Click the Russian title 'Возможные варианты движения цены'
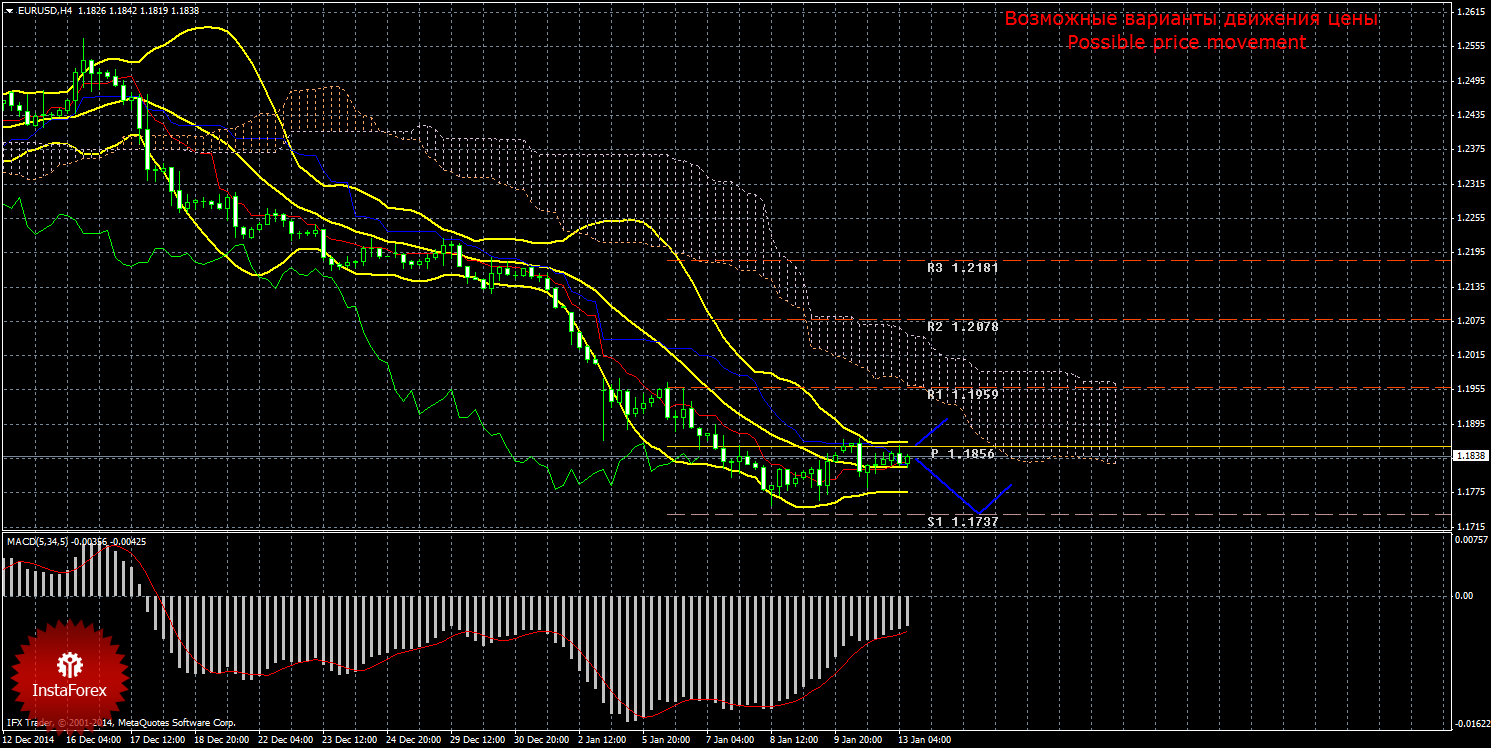1491x748 pixels. (1190, 19)
